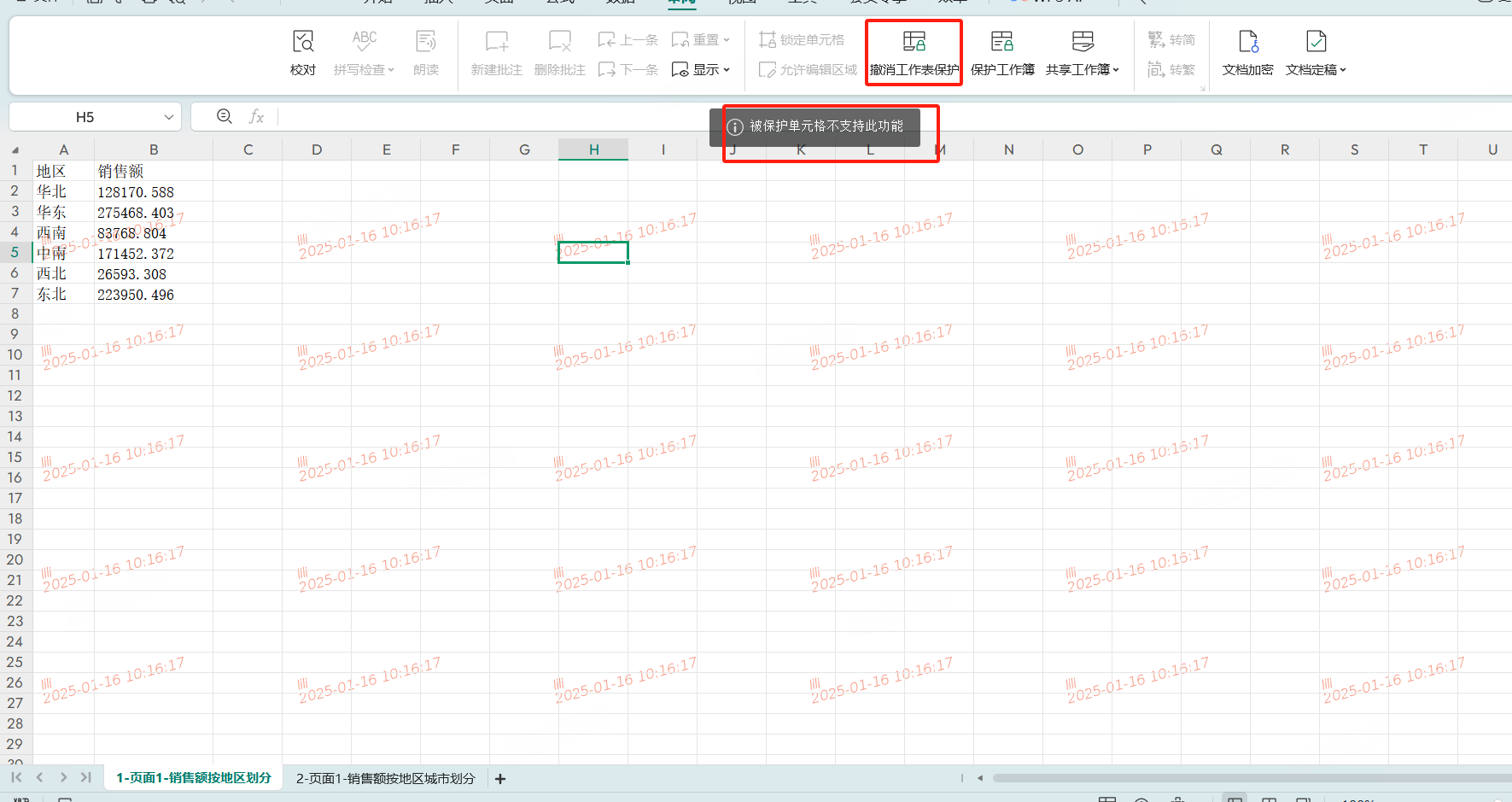Click 撤消工作表保护 to unprotect the sheet
The width and height of the screenshot is (1512, 802).
(x=914, y=53)
